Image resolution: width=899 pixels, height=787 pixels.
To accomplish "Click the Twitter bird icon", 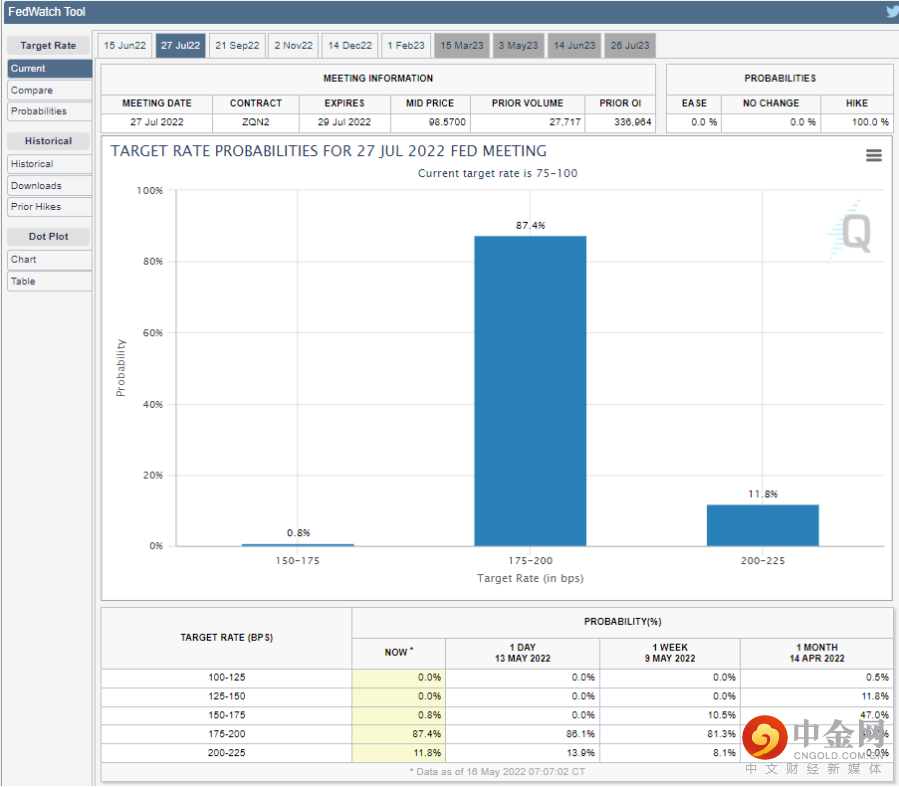I will coord(891,12).
